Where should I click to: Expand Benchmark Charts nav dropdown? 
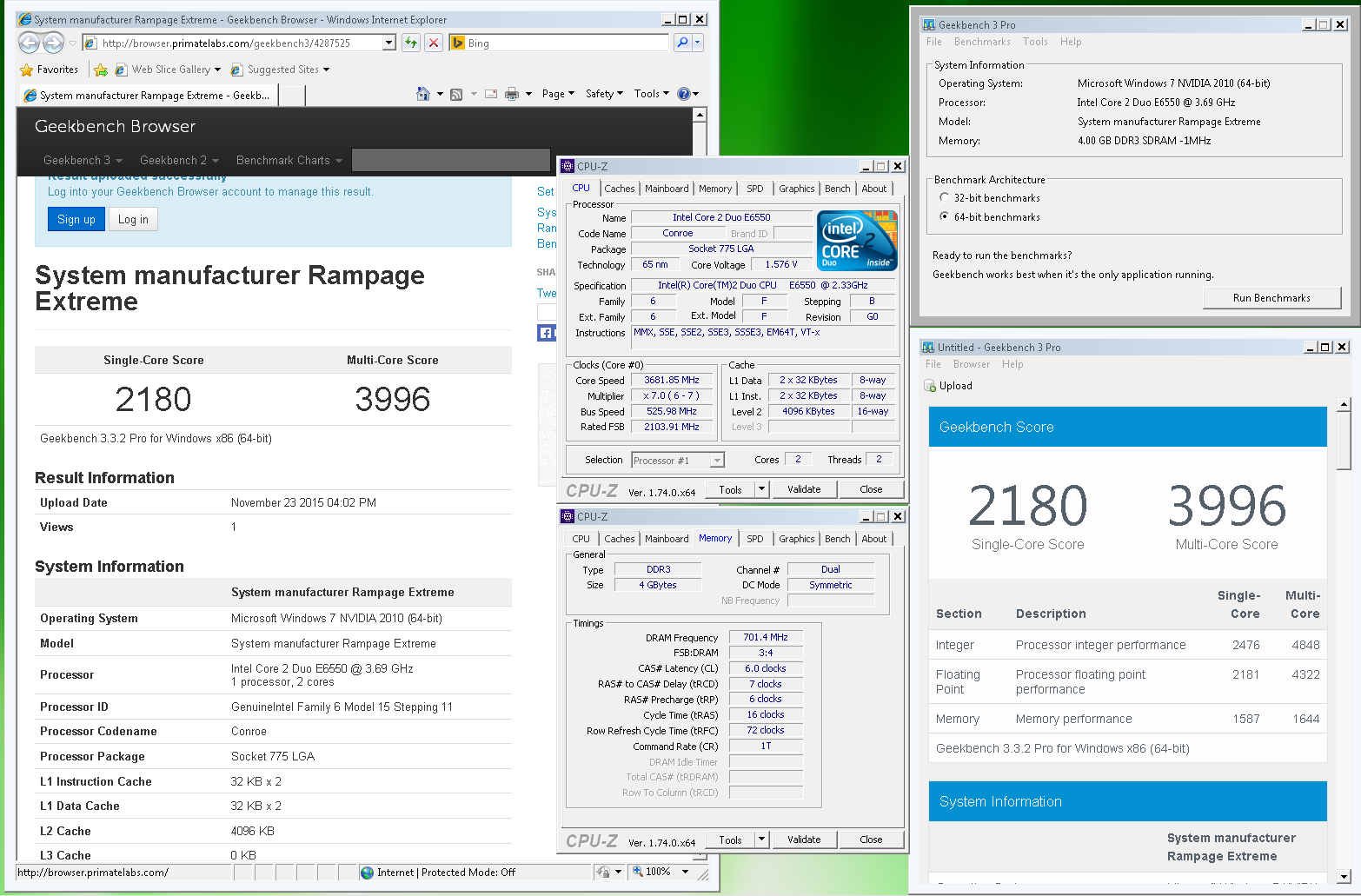(289, 161)
